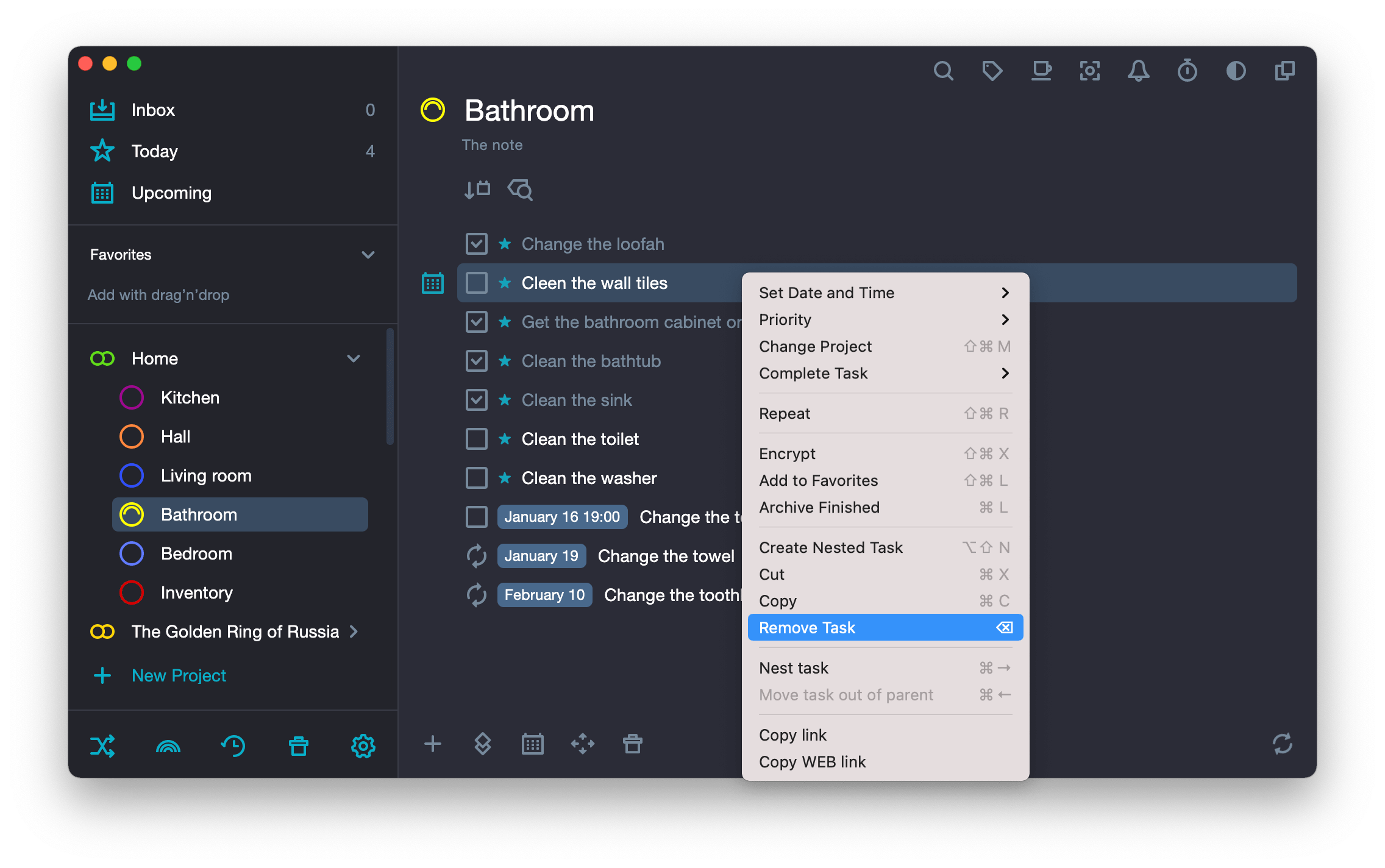This screenshot has height=868, width=1385.
Task: Click the trash icon in the bottom task toolbar
Action: [x=633, y=744]
